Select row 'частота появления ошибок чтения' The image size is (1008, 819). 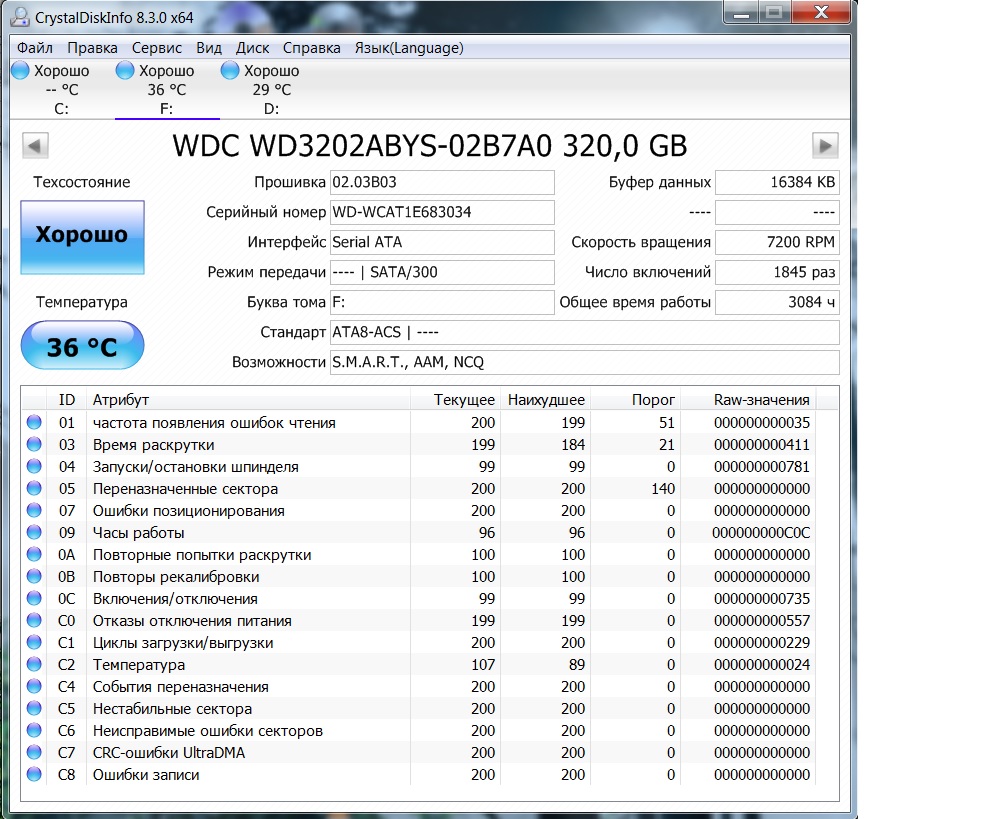pos(418,422)
